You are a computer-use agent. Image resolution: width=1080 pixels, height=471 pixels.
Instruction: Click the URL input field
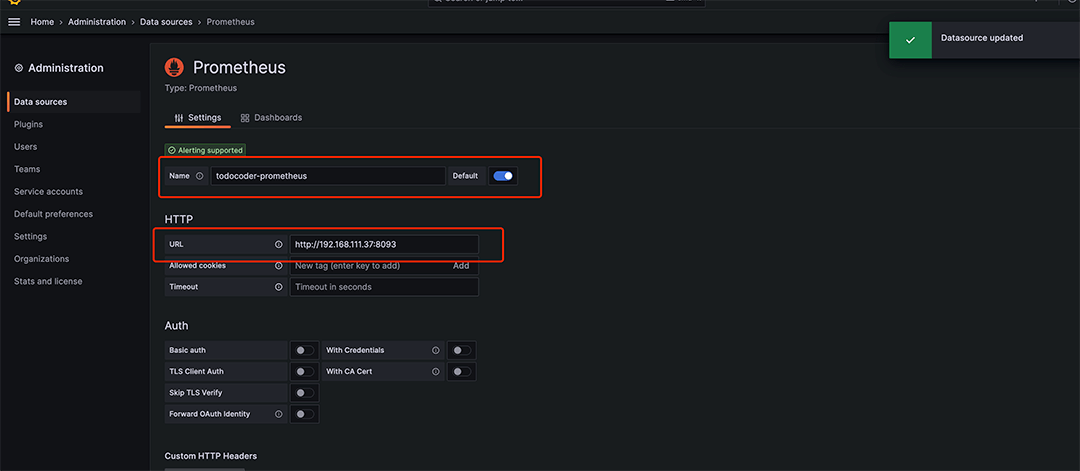coord(384,244)
